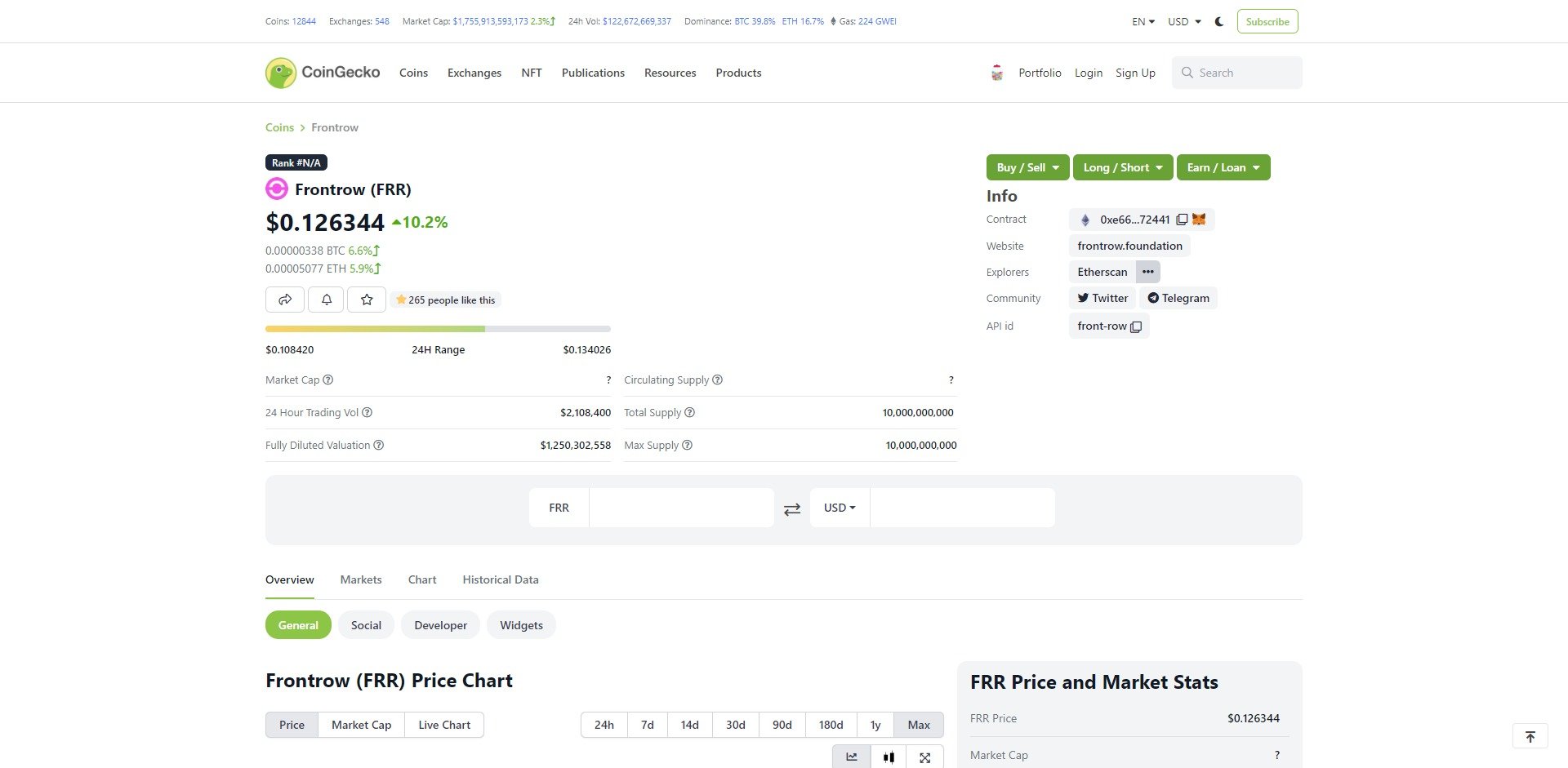Copy the front-row API id

1136,326
